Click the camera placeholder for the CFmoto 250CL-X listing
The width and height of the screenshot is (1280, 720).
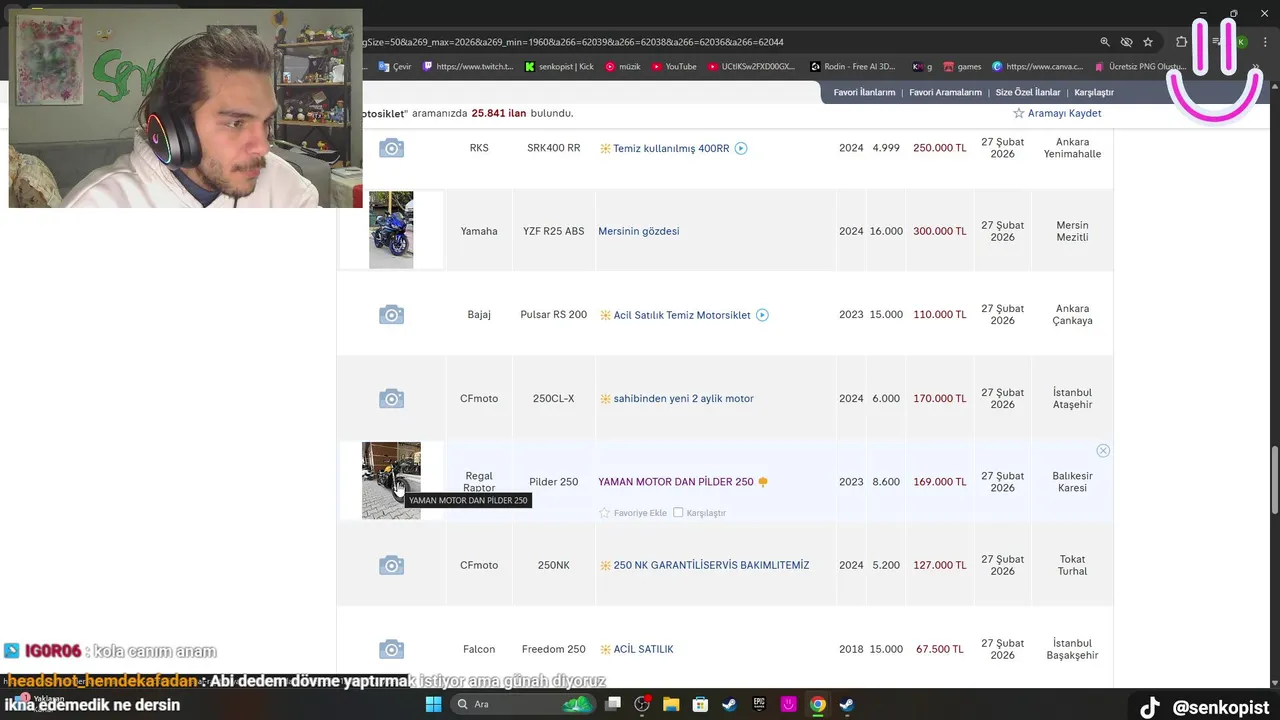(x=391, y=399)
